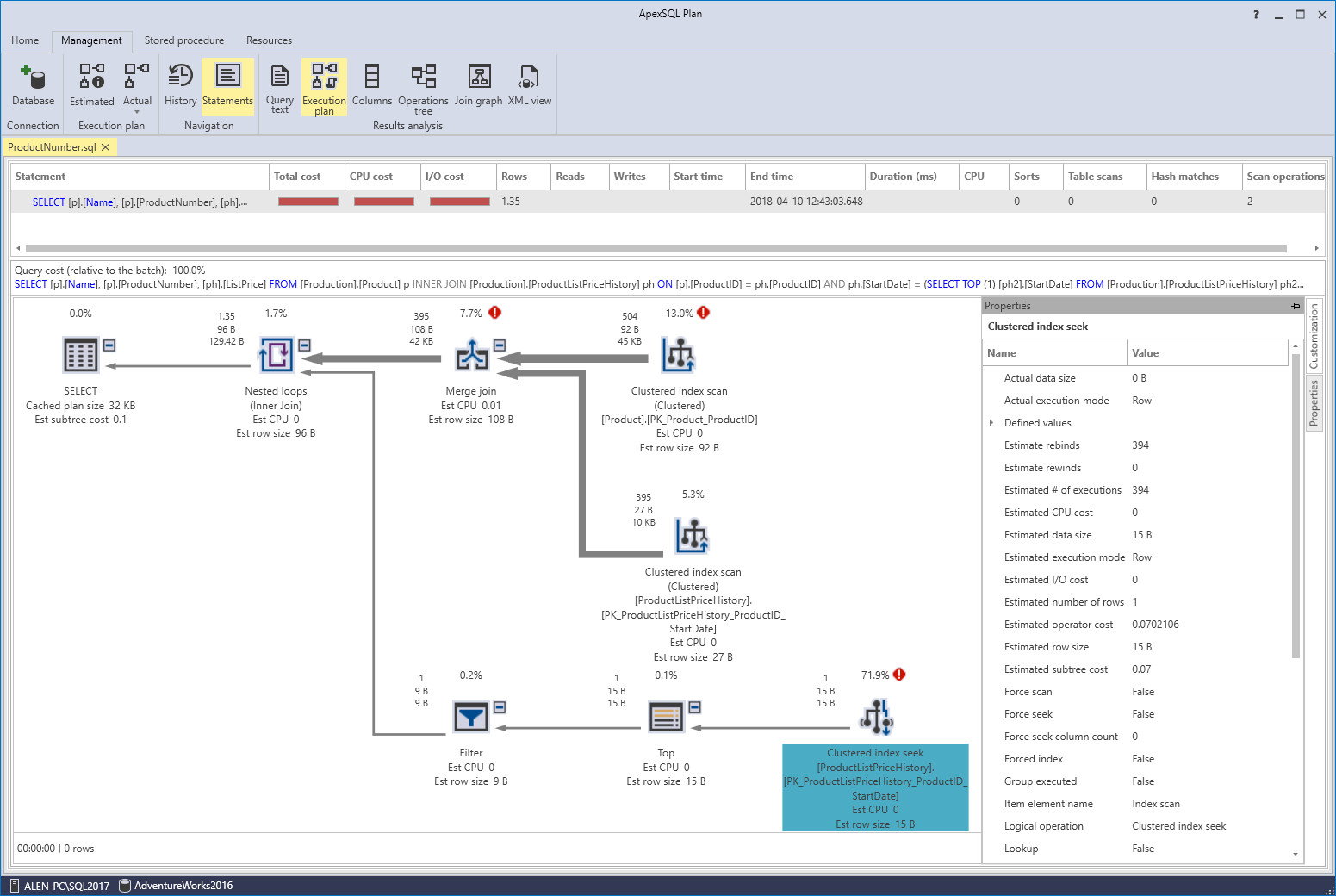
Task: Click the AdventureWorks2016 database icon in status bar
Action: point(125,886)
